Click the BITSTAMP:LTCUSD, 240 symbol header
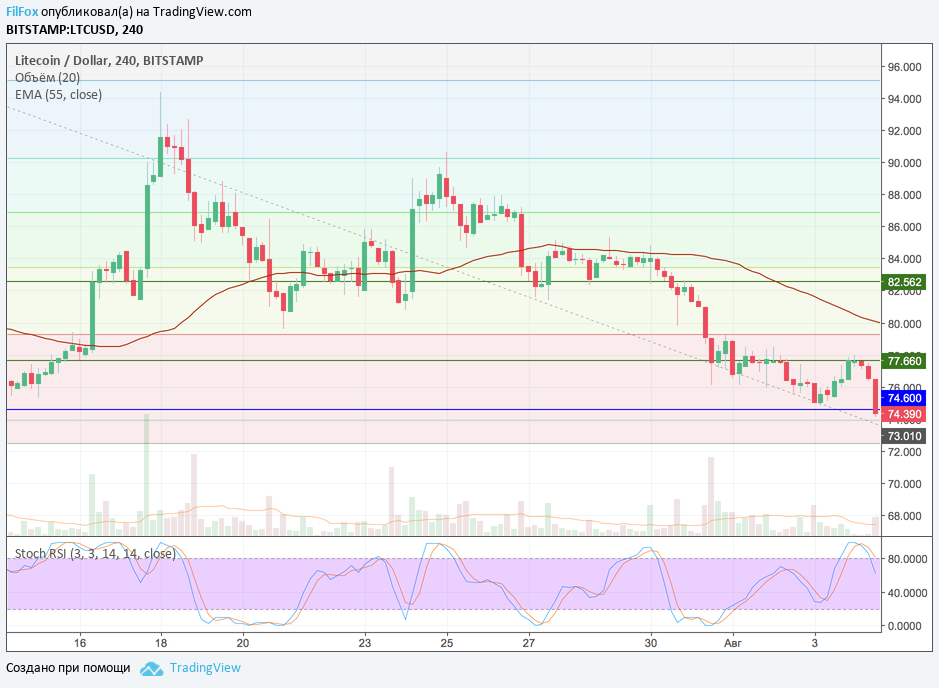939x688 pixels. click(x=75, y=30)
